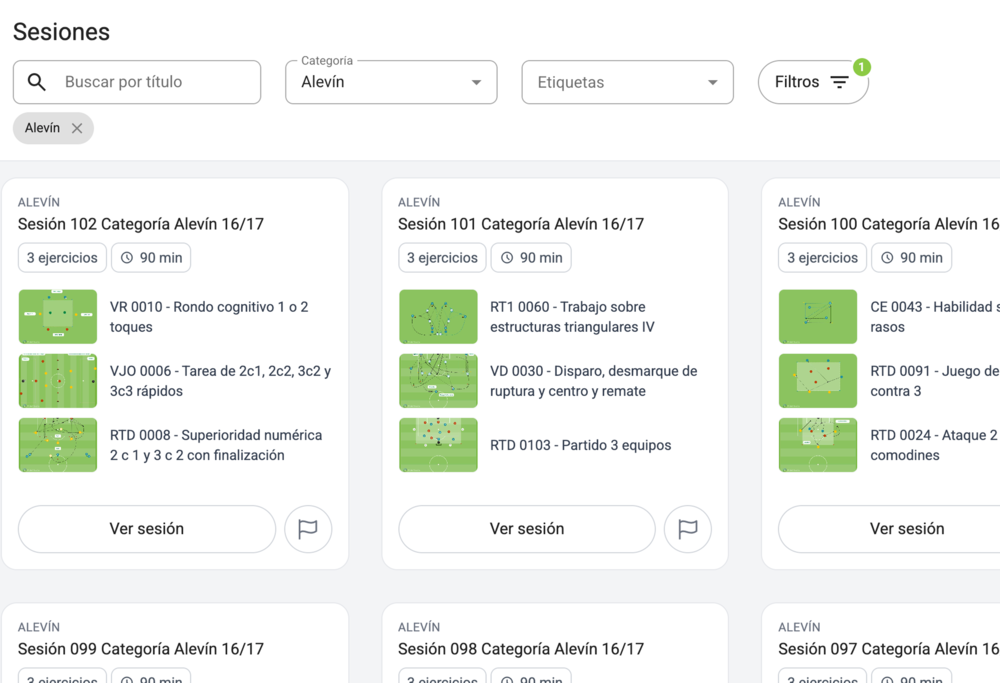Click the RTD 0103 Partido 3 equipos thumbnail

pyautogui.click(x=438, y=445)
